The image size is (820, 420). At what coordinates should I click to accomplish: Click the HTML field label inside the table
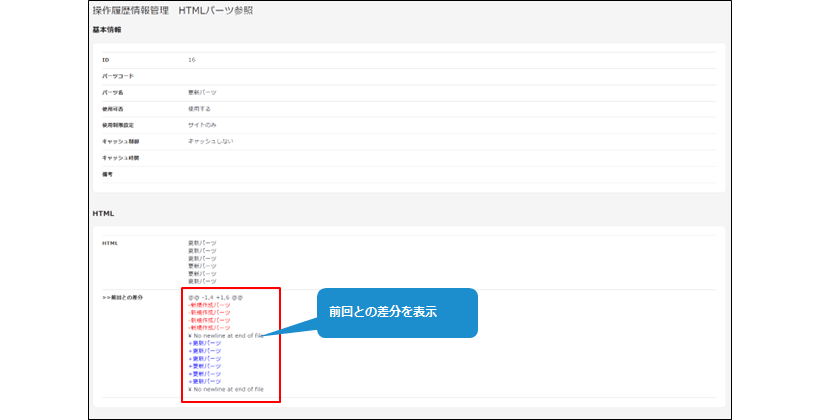[x=109, y=243]
